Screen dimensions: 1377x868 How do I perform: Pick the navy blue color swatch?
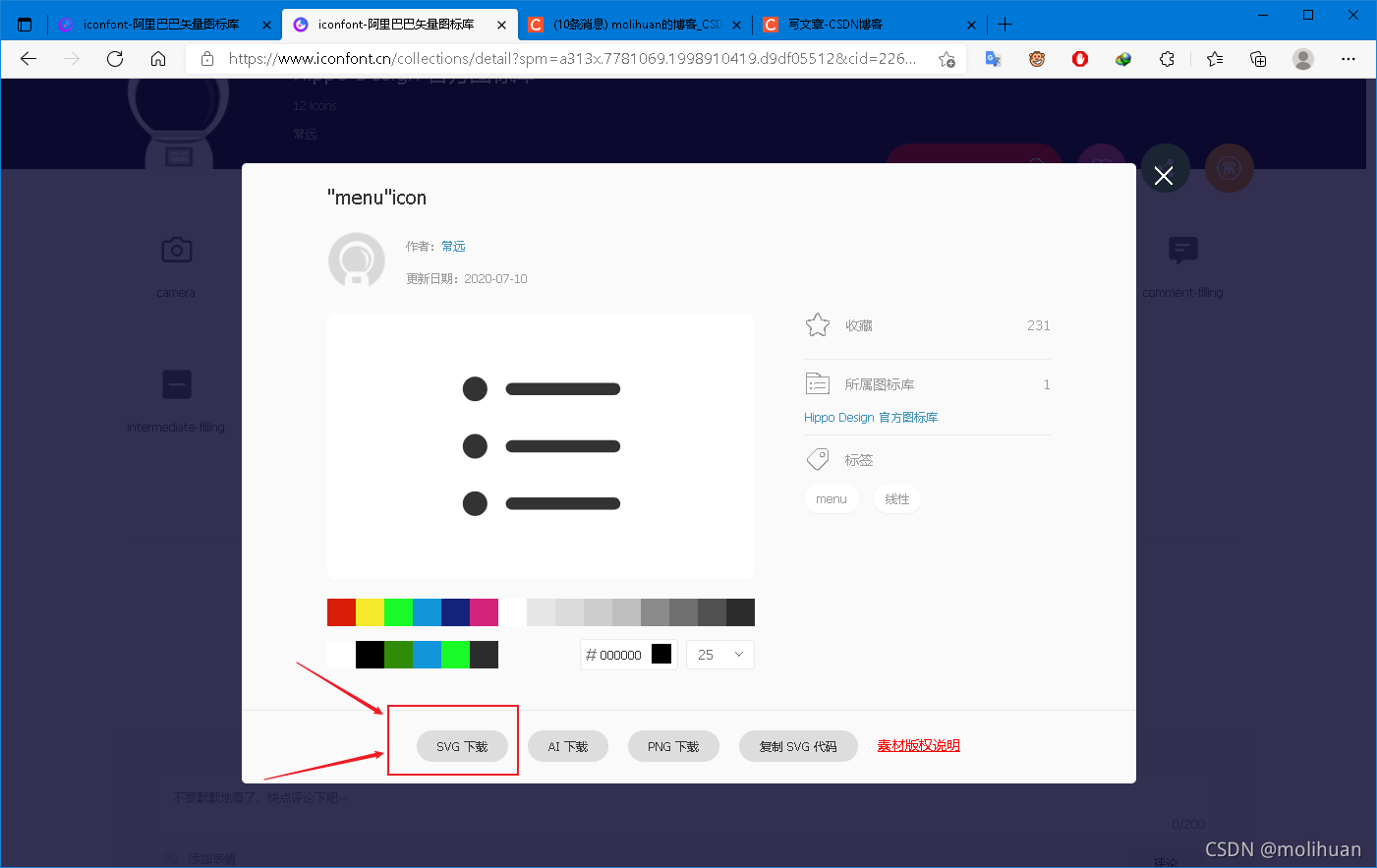coord(455,612)
